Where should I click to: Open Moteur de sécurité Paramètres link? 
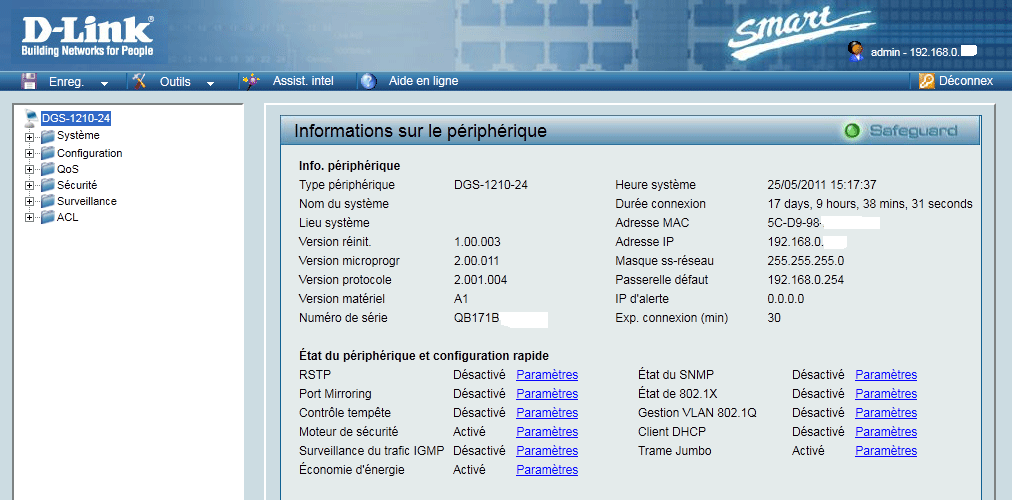coord(547,432)
